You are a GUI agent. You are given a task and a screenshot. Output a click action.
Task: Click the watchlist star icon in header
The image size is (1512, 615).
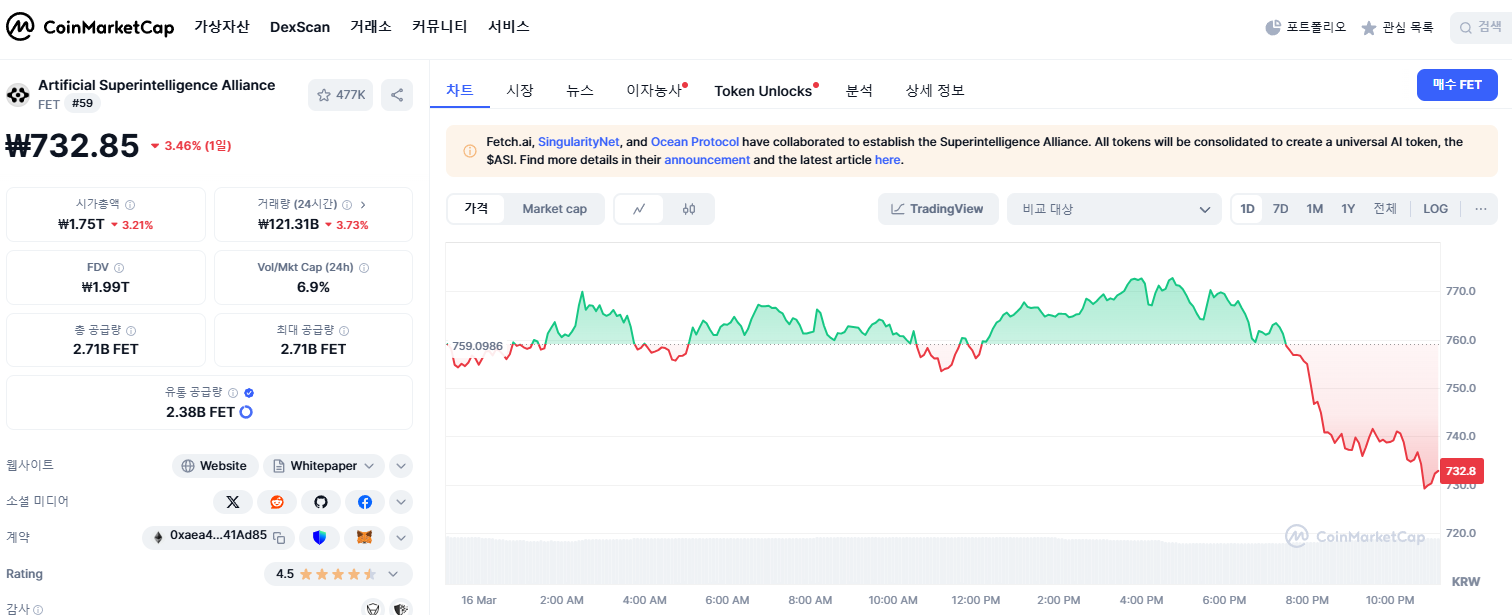click(1369, 27)
